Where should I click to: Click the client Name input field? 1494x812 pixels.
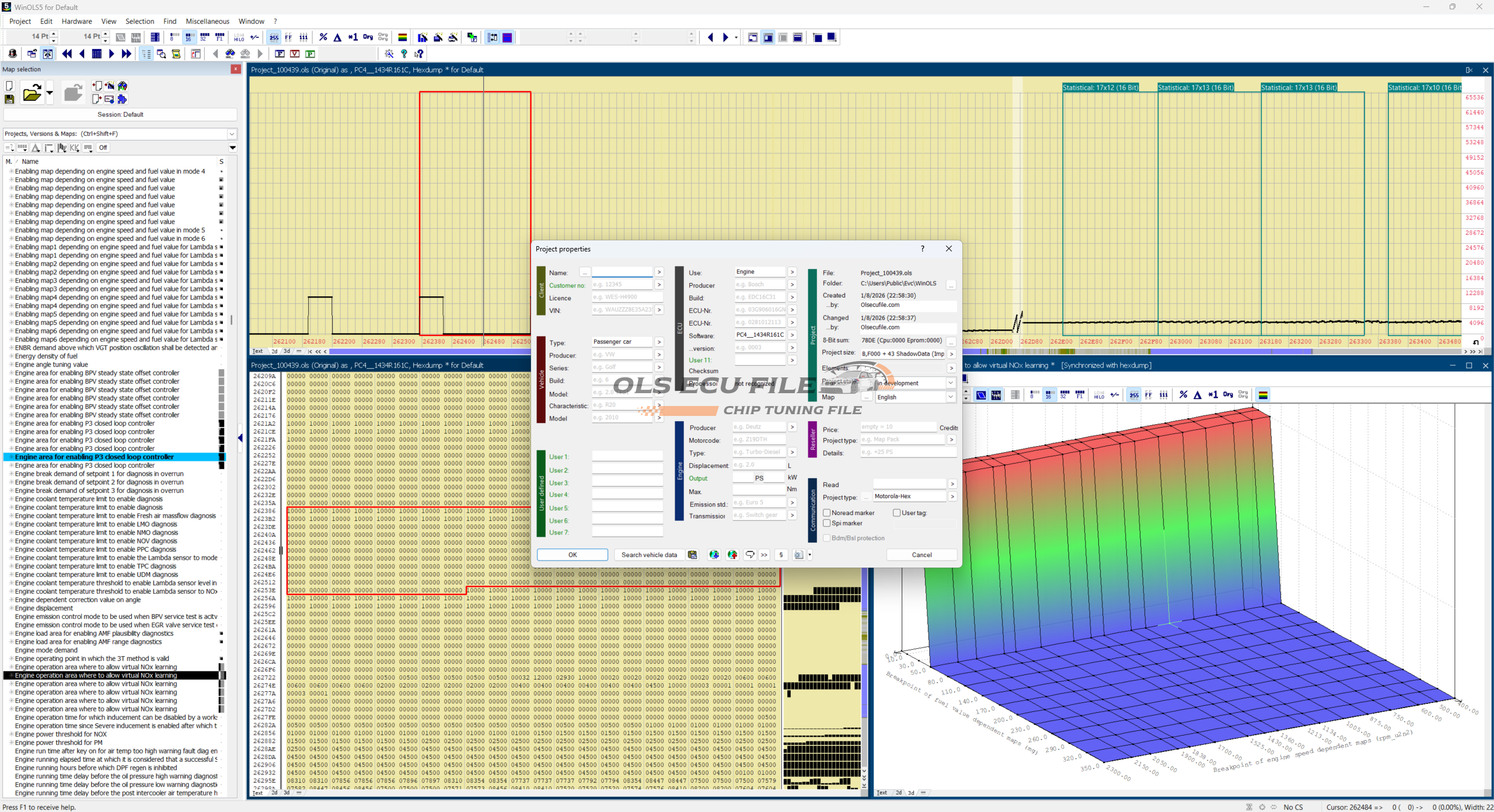click(x=622, y=272)
